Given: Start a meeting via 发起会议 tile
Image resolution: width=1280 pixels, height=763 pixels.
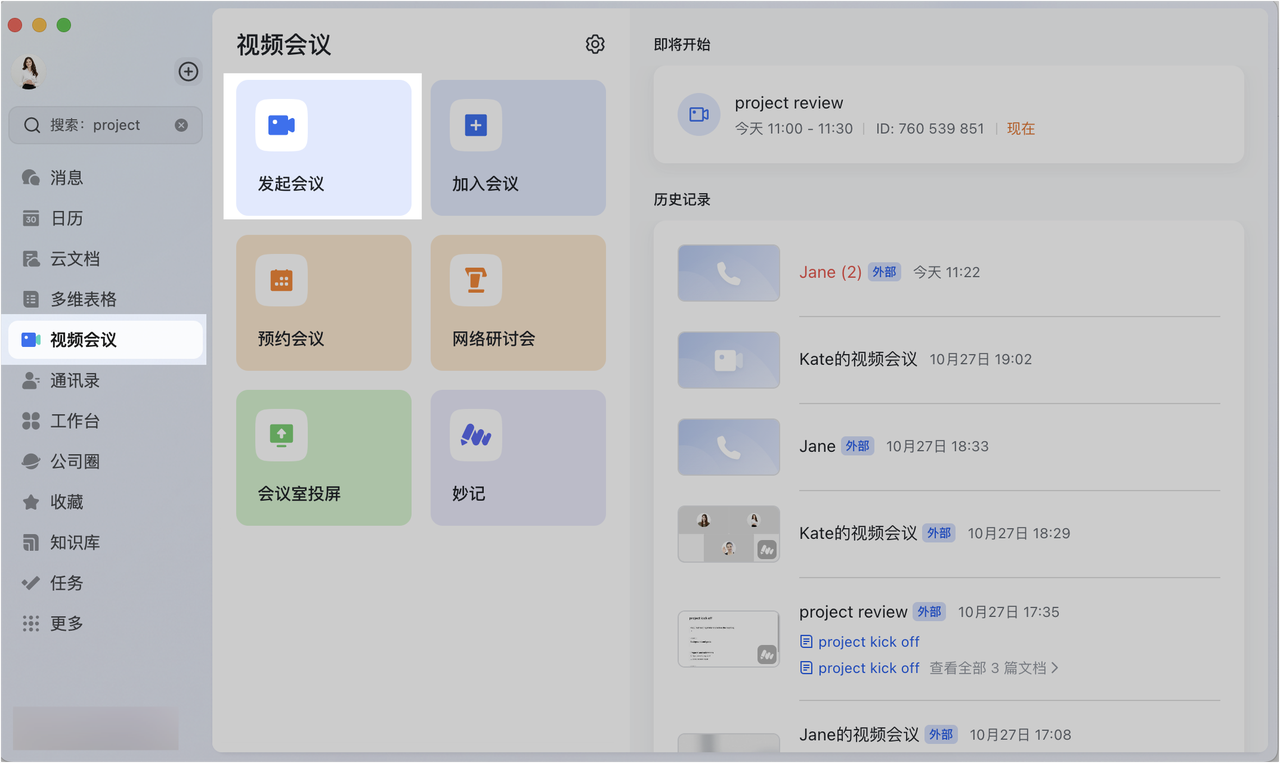Looking at the screenshot, I should point(323,147).
